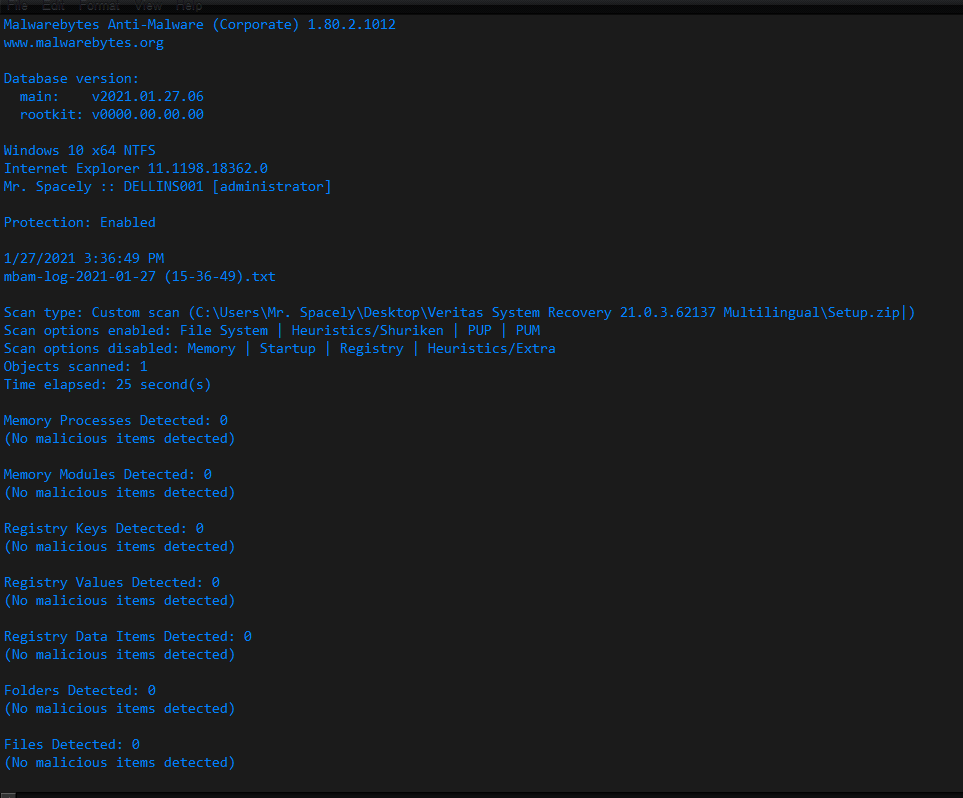Click the Time elapsed: 25 second(s) line
Image resolution: width=963 pixels, height=798 pixels.
tap(107, 385)
